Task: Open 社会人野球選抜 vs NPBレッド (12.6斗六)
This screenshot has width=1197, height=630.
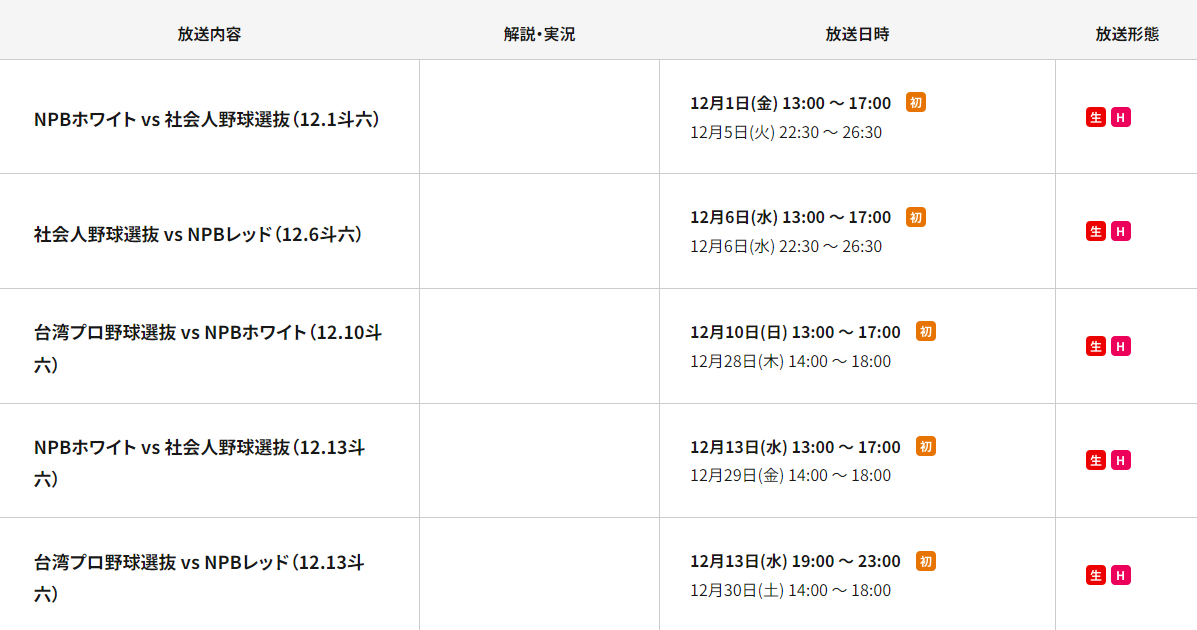Action: (198, 234)
